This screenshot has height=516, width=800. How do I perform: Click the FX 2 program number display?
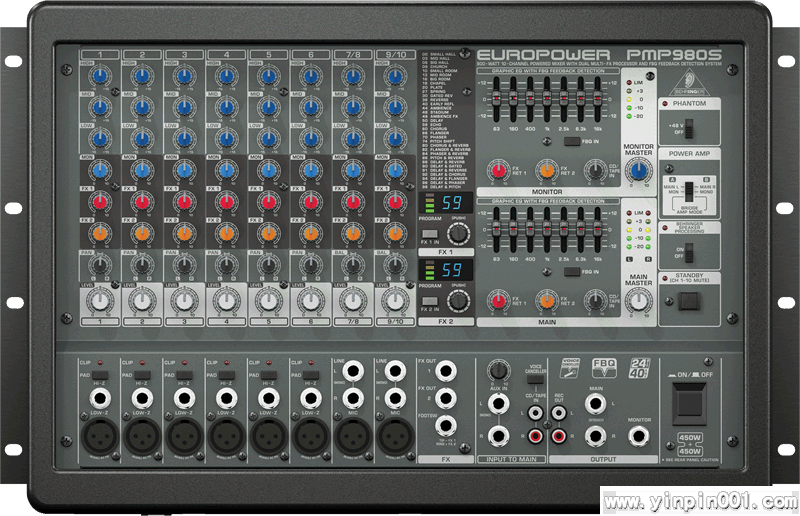click(x=450, y=270)
